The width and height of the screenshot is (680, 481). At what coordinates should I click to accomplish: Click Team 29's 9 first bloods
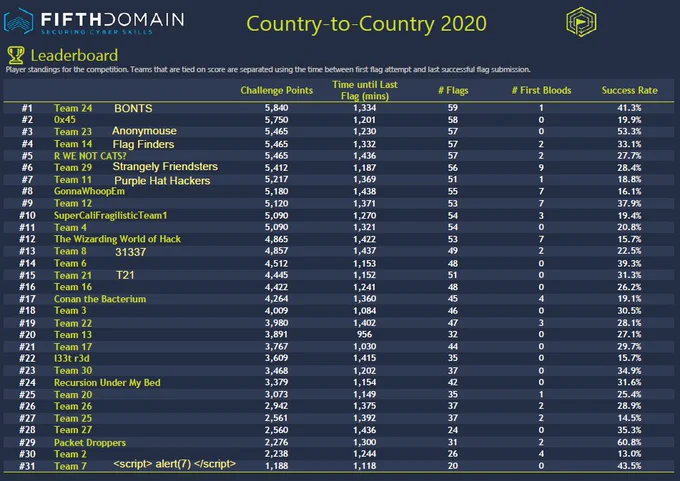coord(541,167)
